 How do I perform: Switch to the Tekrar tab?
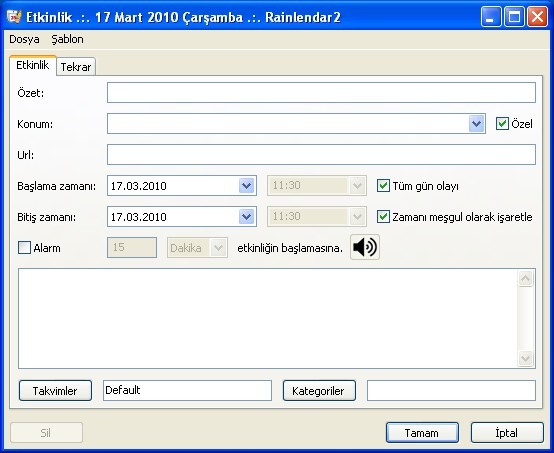point(76,66)
